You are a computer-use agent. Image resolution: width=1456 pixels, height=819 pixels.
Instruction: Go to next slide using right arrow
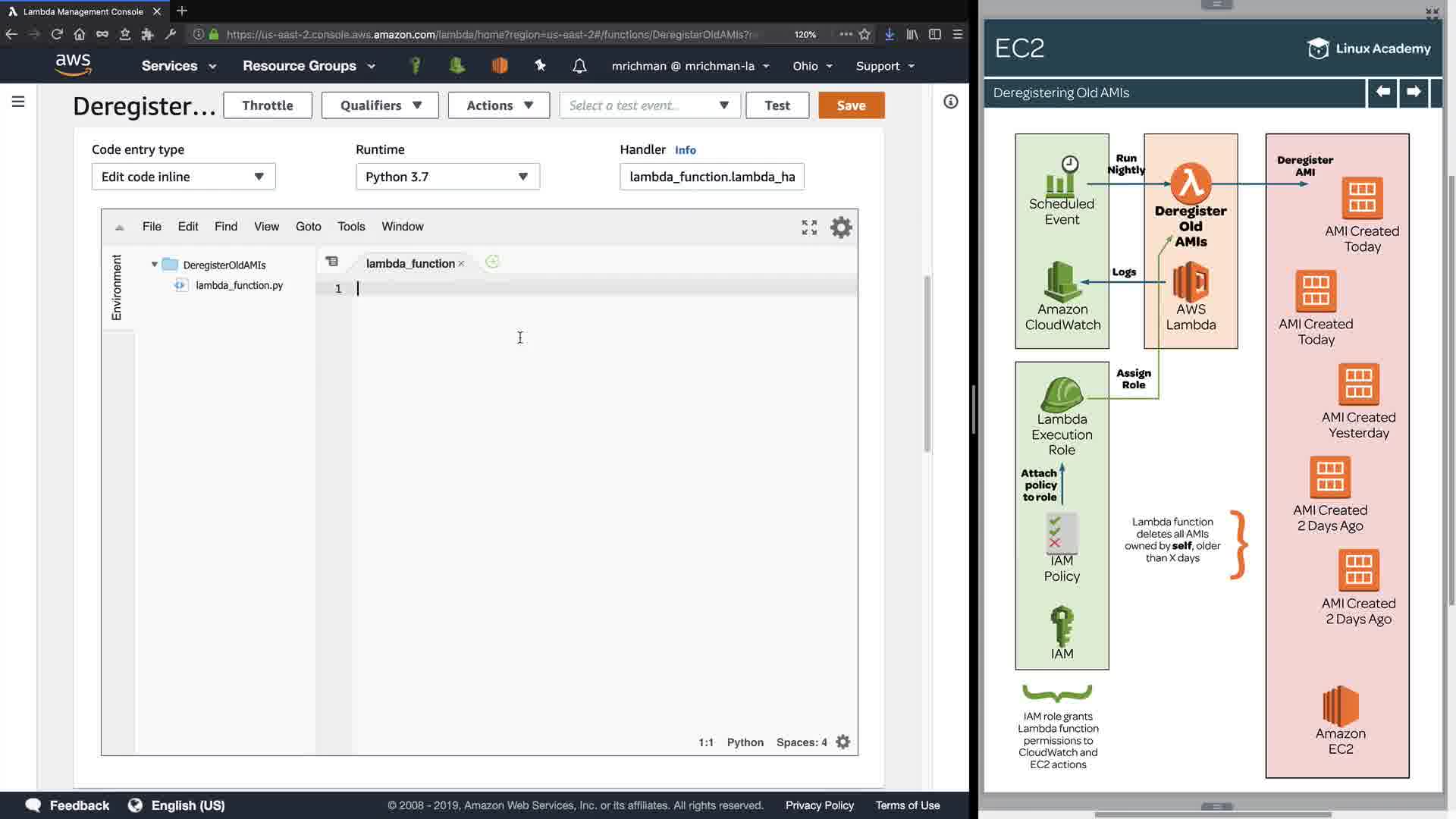pos(1414,92)
